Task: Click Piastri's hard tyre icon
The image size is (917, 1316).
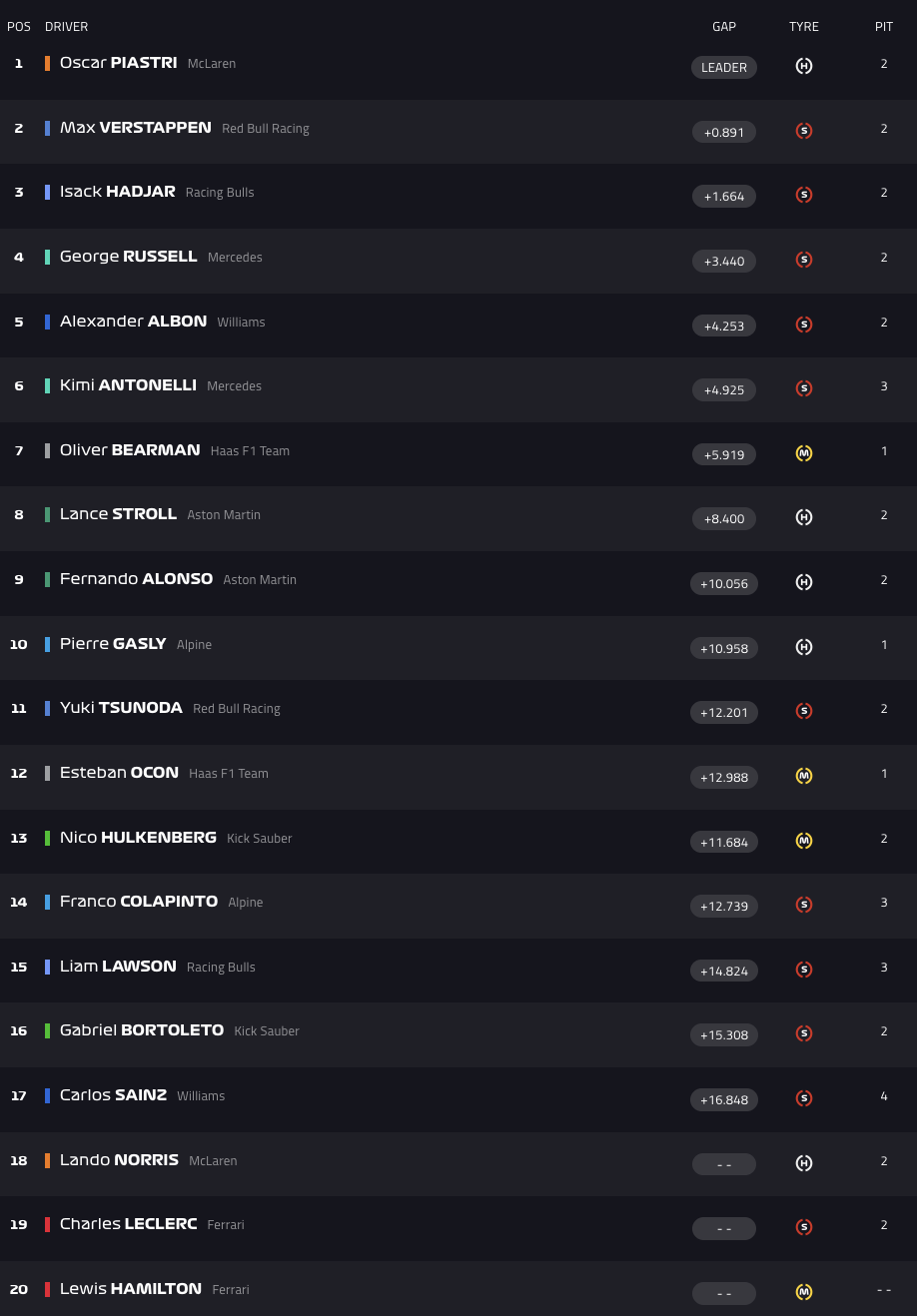Action: pyautogui.click(x=803, y=67)
